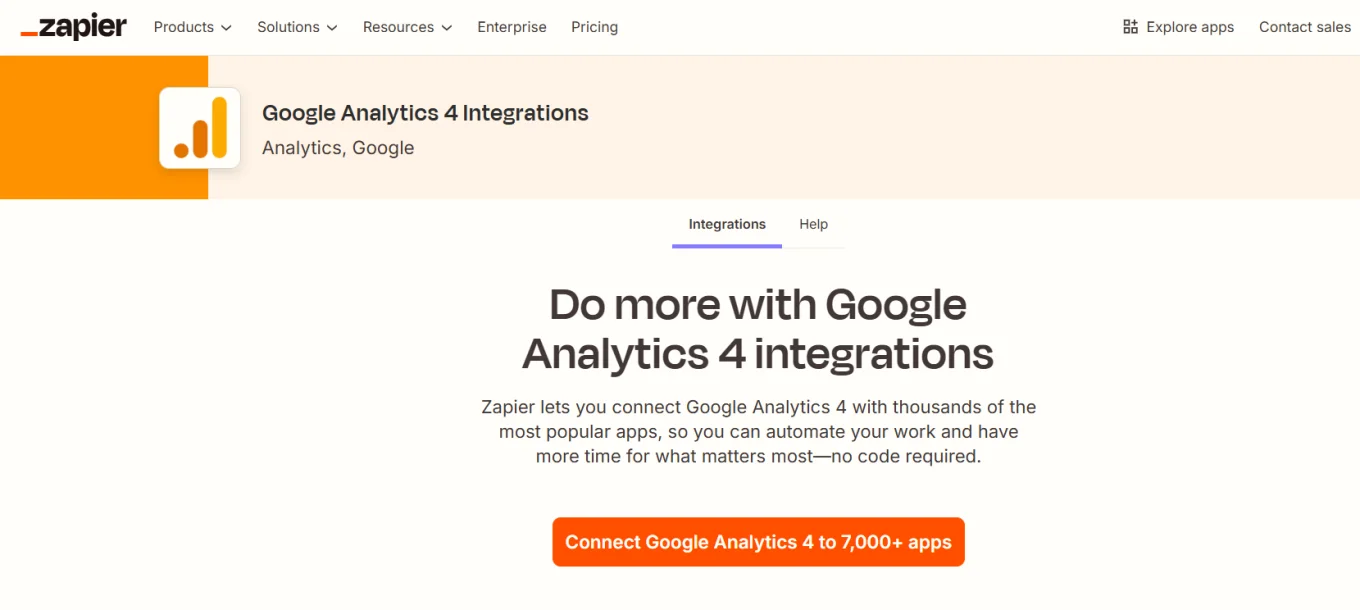This screenshot has width=1360, height=610.
Task: Click Connect Google Analytics 4 to 7,000+ apps
Action: pos(758,541)
